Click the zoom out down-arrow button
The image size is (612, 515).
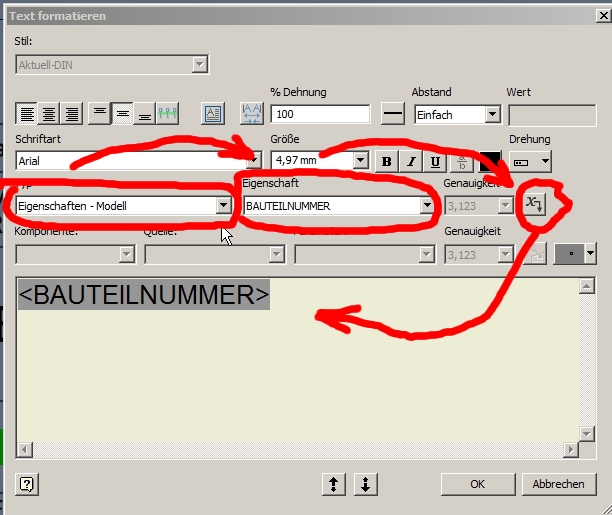366,484
